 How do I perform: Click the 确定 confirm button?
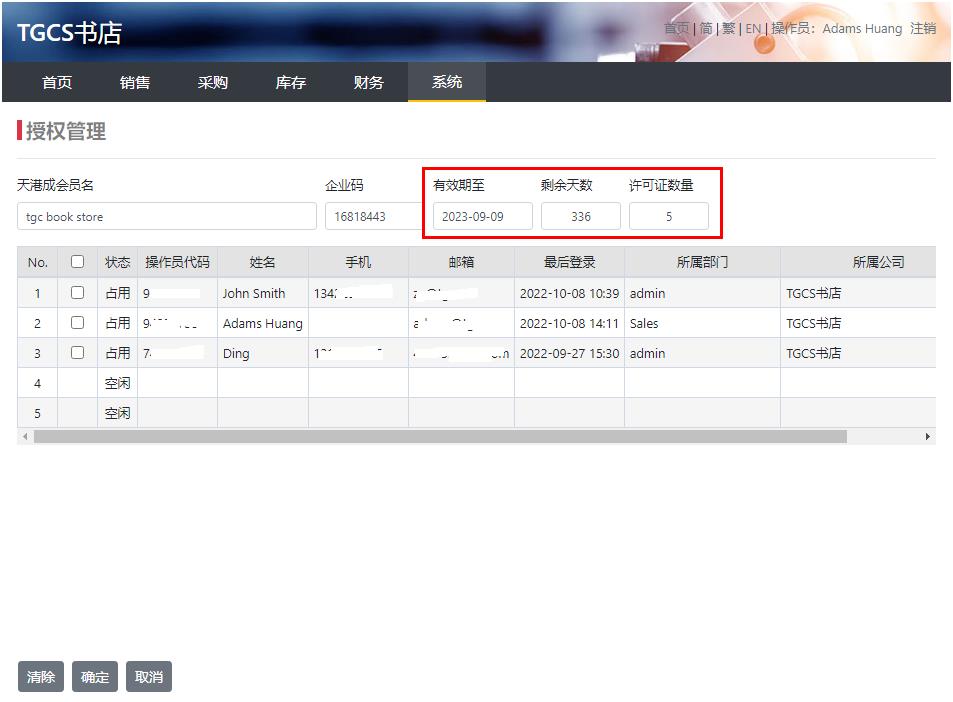95,677
